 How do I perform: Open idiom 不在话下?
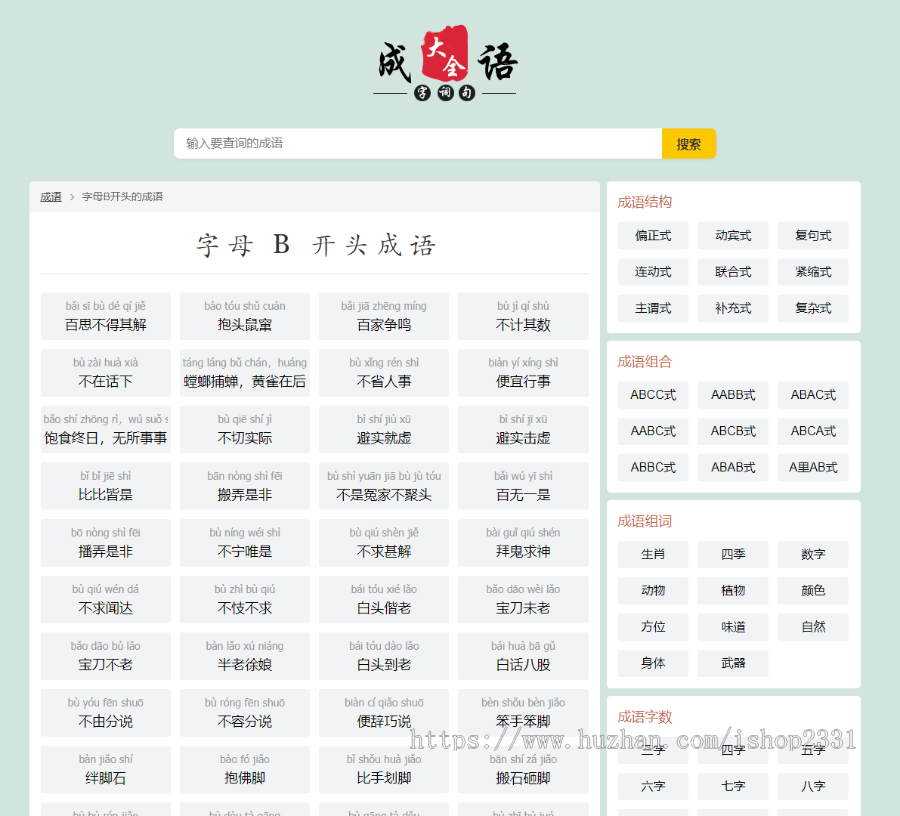pyautogui.click(x=106, y=373)
